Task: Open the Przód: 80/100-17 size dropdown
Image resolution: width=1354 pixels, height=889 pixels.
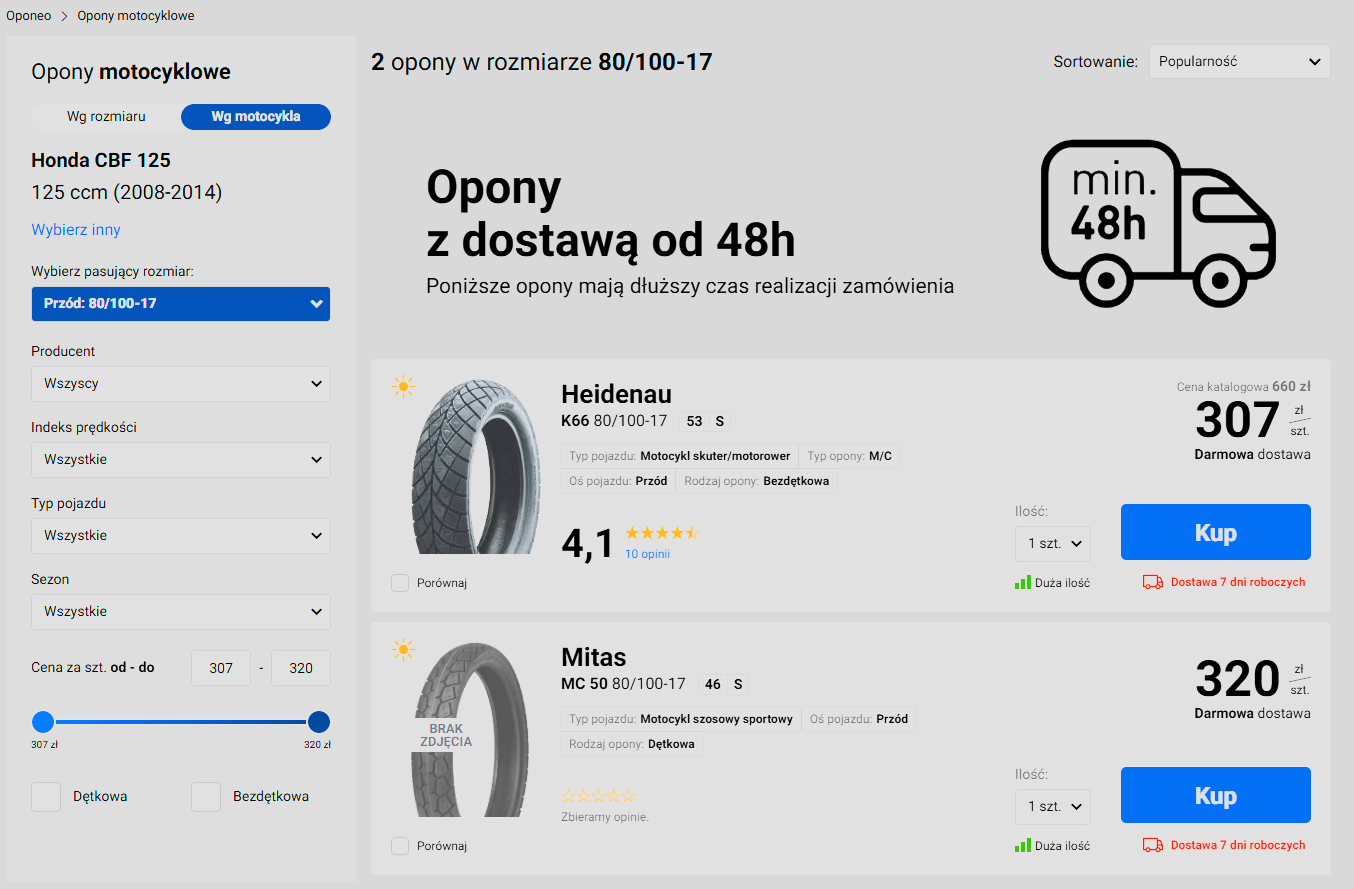Action: click(x=181, y=303)
